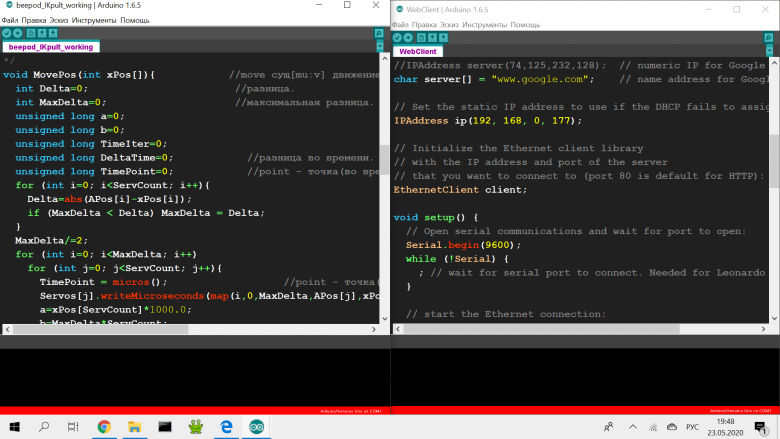Click New sketch icon in WebClient window
The image size is (780, 439).
click(421, 38)
